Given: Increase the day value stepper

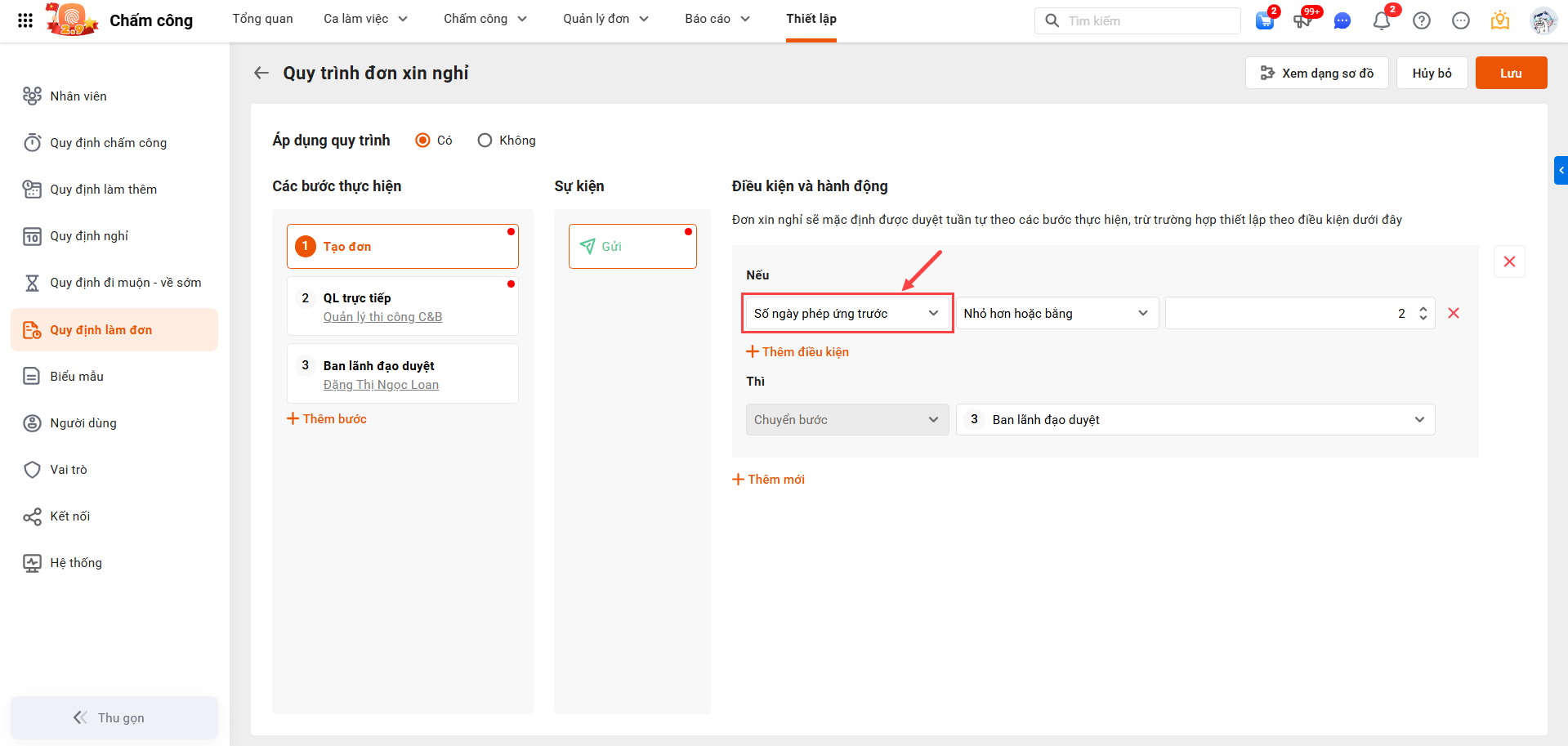Looking at the screenshot, I should coord(1423,308).
